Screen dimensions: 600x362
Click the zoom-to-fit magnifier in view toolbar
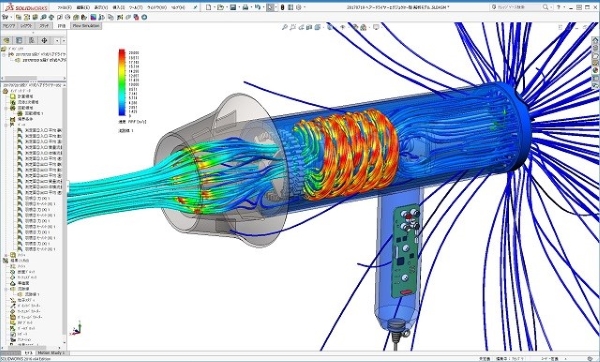[x=285, y=27]
